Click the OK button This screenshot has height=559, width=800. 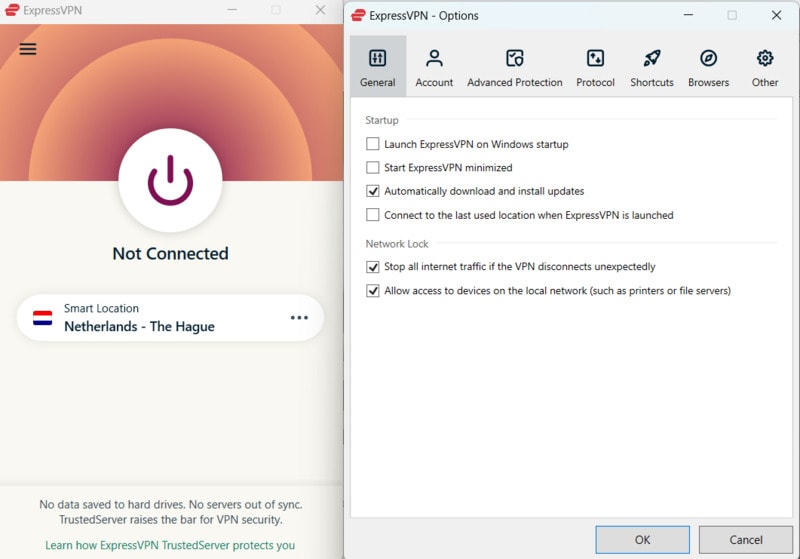click(x=642, y=540)
